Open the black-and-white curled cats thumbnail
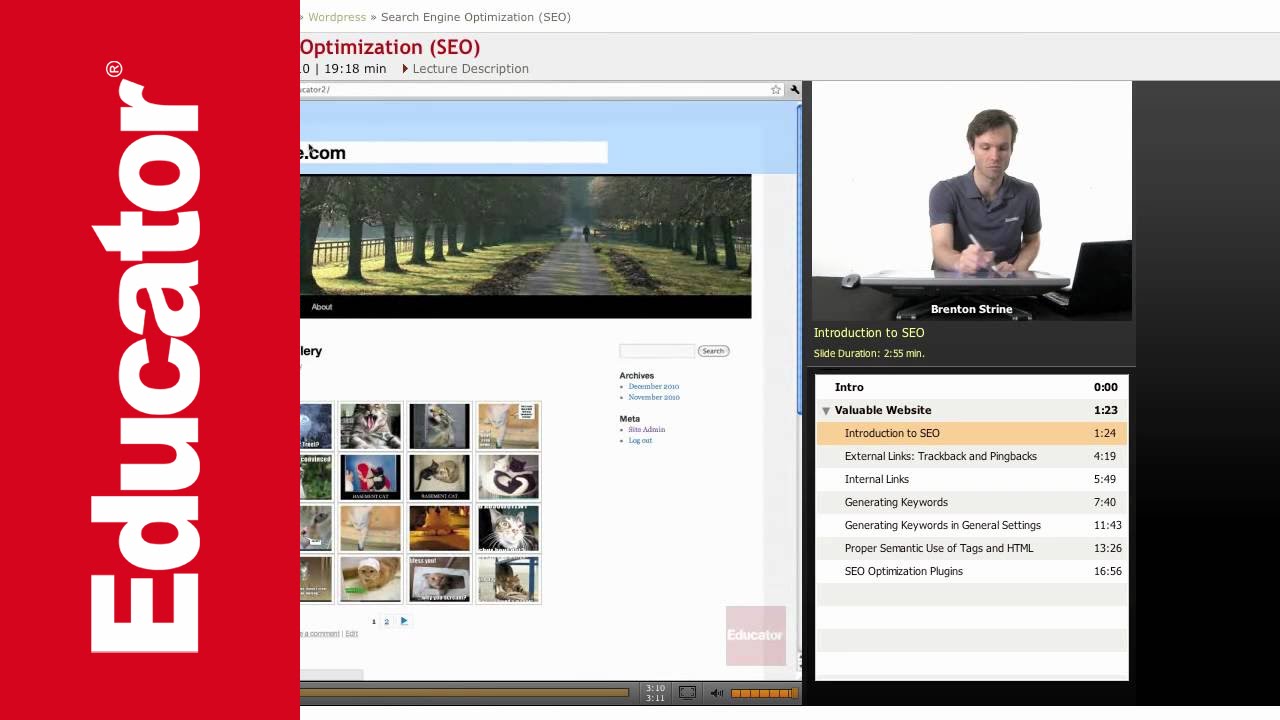The height and width of the screenshot is (720, 1280). coord(508,477)
